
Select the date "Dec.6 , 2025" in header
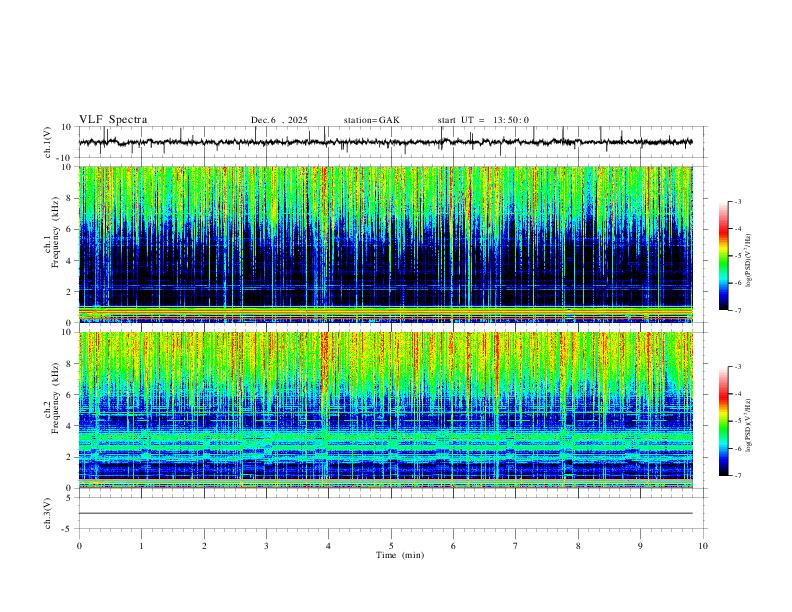point(279,120)
